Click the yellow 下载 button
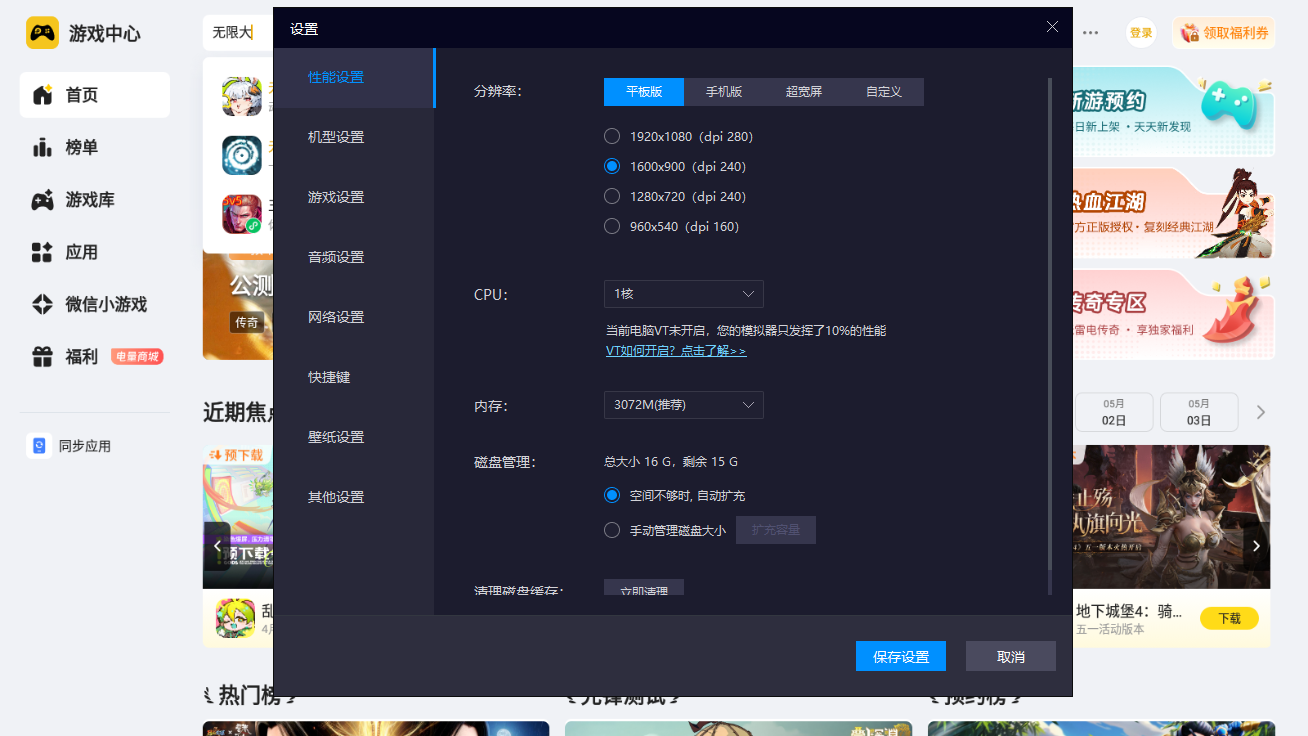Viewport: 1308px width, 736px height. pyautogui.click(x=1229, y=618)
